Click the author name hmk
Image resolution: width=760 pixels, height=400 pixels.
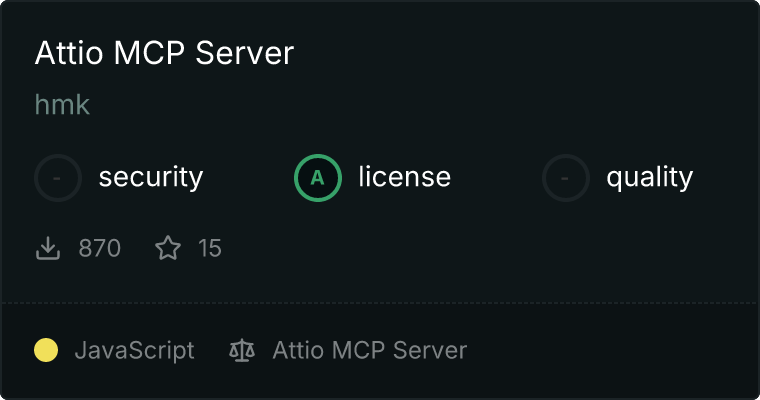click(x=62, y=105)
